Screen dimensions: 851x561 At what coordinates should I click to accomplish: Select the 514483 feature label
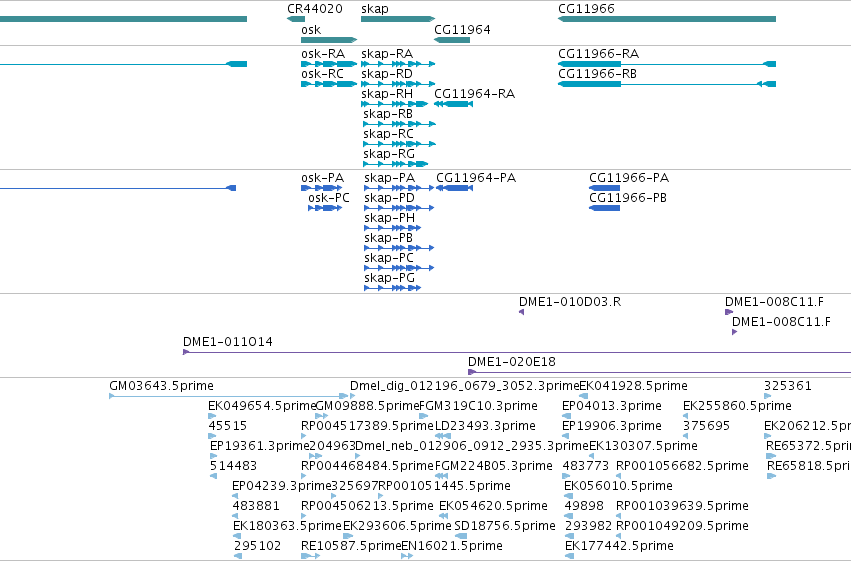click(x=233, y=466)
